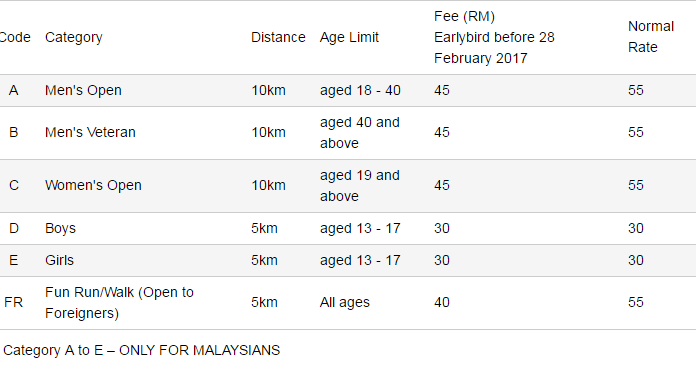Click the Girls category cell
This screenshot has width=696, height=370.
tap(59, 260)
